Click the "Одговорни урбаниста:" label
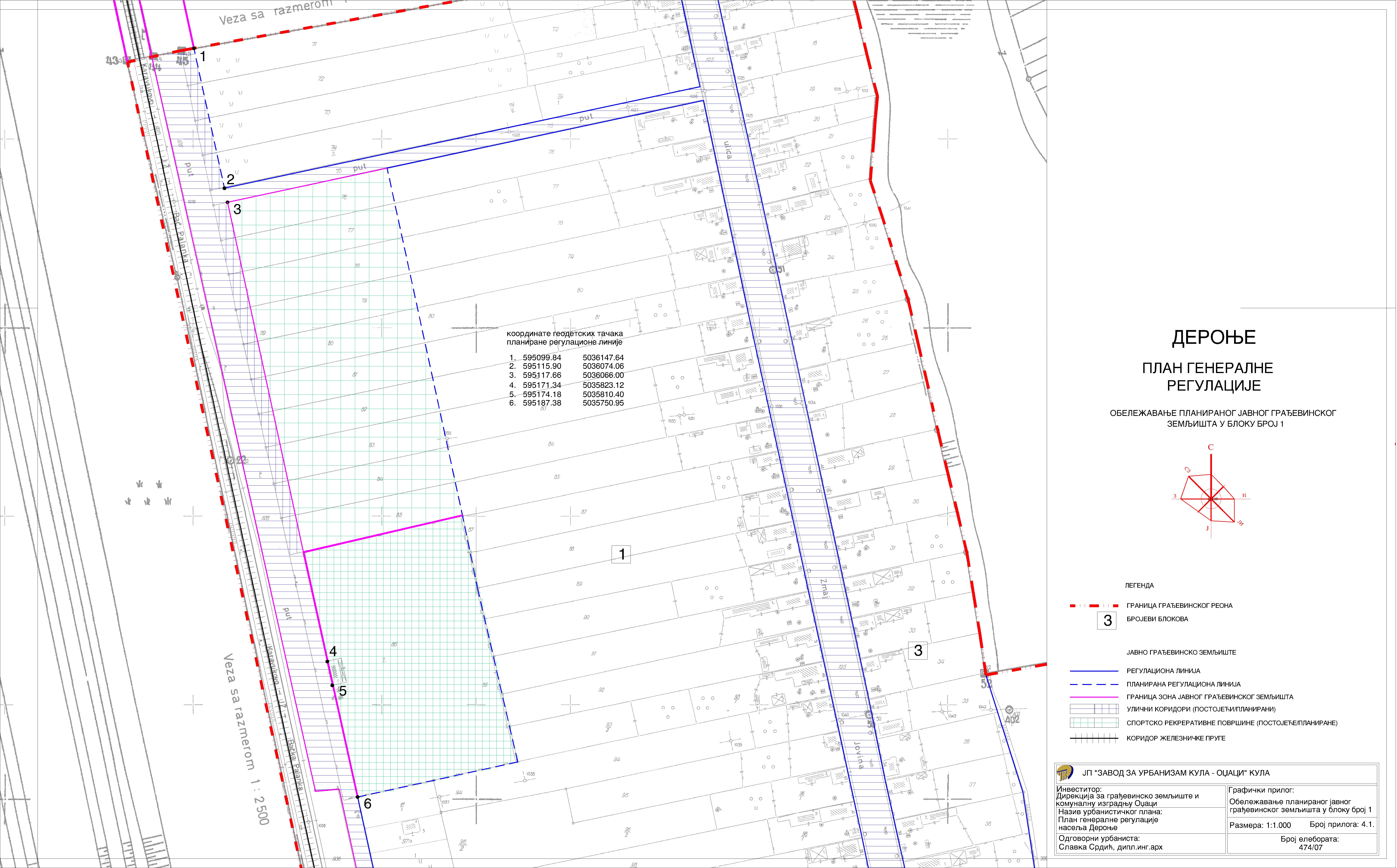 click(1099, 839)
